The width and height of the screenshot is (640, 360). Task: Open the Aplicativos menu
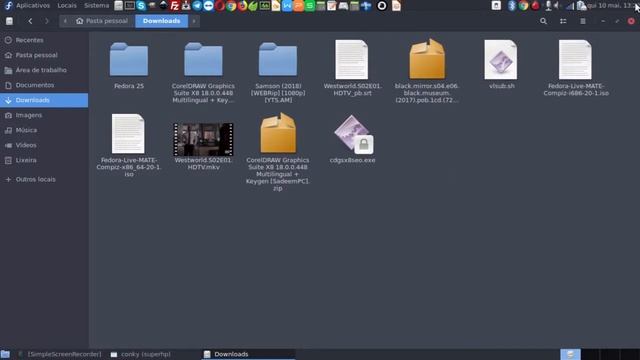point(33,6)
